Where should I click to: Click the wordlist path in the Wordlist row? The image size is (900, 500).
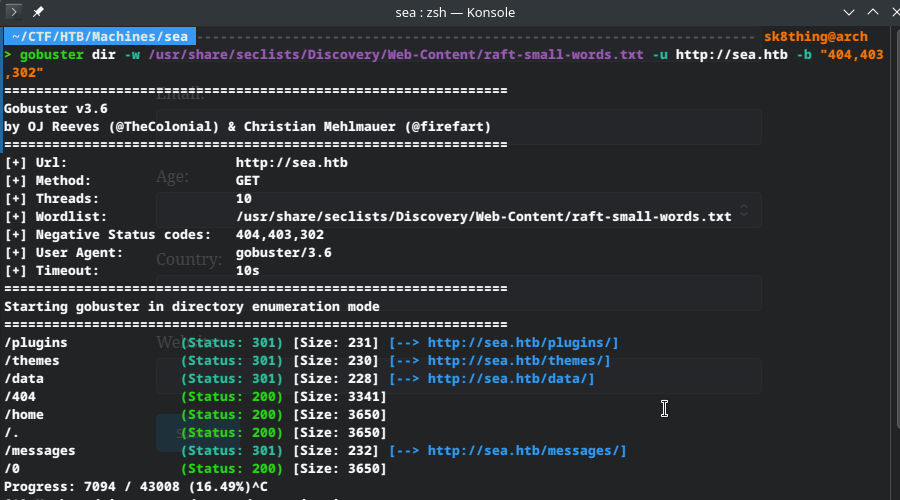click(483, 217)
